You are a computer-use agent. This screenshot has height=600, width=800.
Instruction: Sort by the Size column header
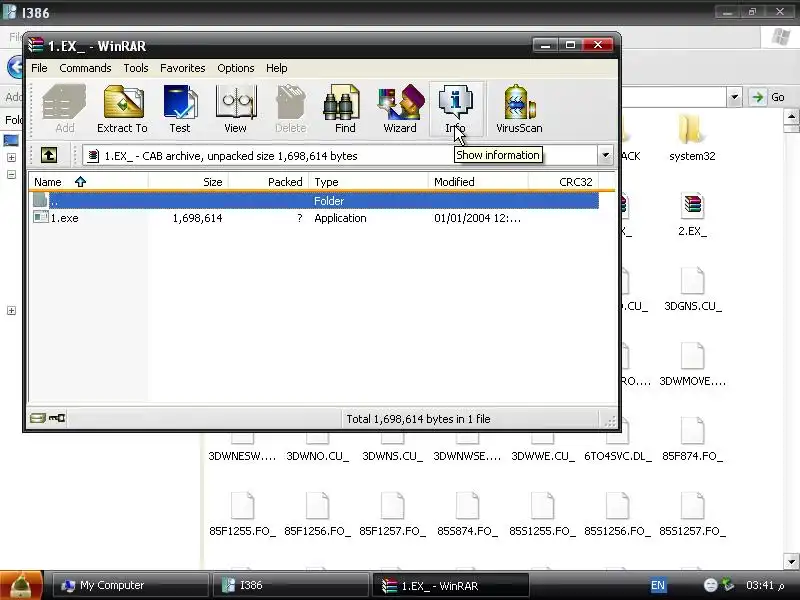click(188, 182)
